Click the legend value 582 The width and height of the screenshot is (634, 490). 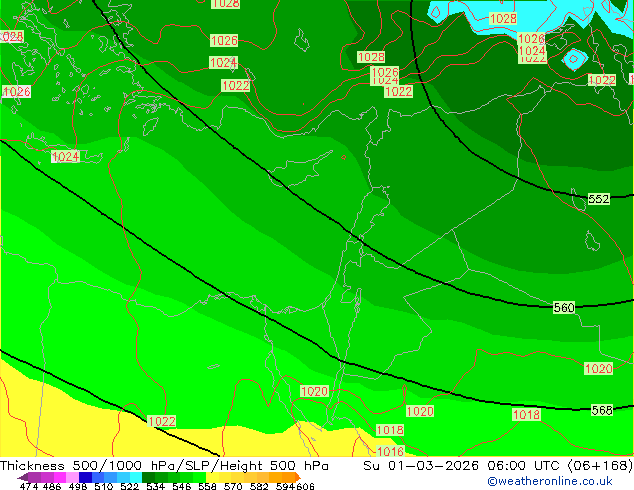point(259,486)
